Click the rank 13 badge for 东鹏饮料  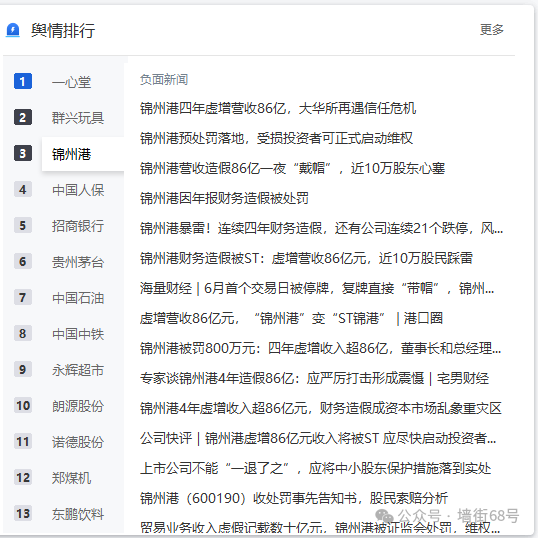[23, 514]
